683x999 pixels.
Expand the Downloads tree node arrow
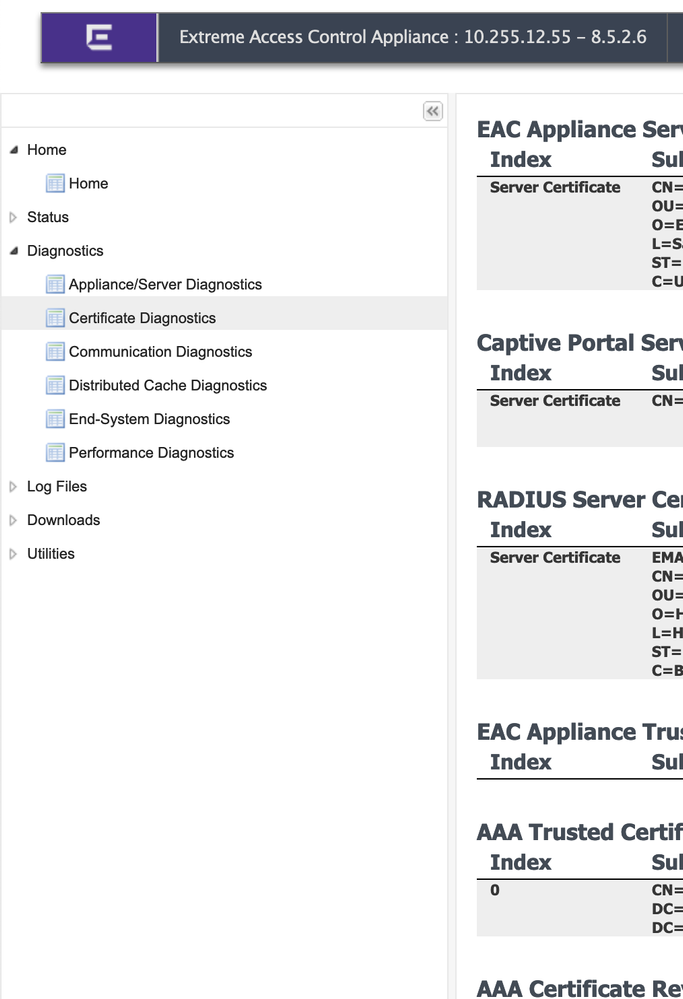pyautogui.click(x=13, y=521)
